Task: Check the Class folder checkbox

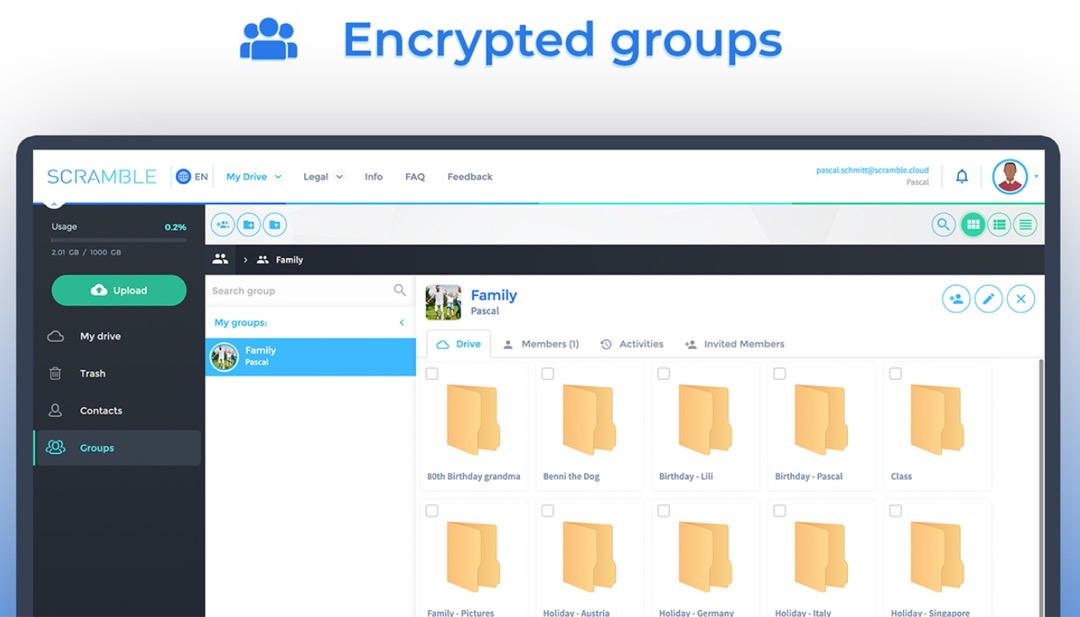Action: (895, 374)
